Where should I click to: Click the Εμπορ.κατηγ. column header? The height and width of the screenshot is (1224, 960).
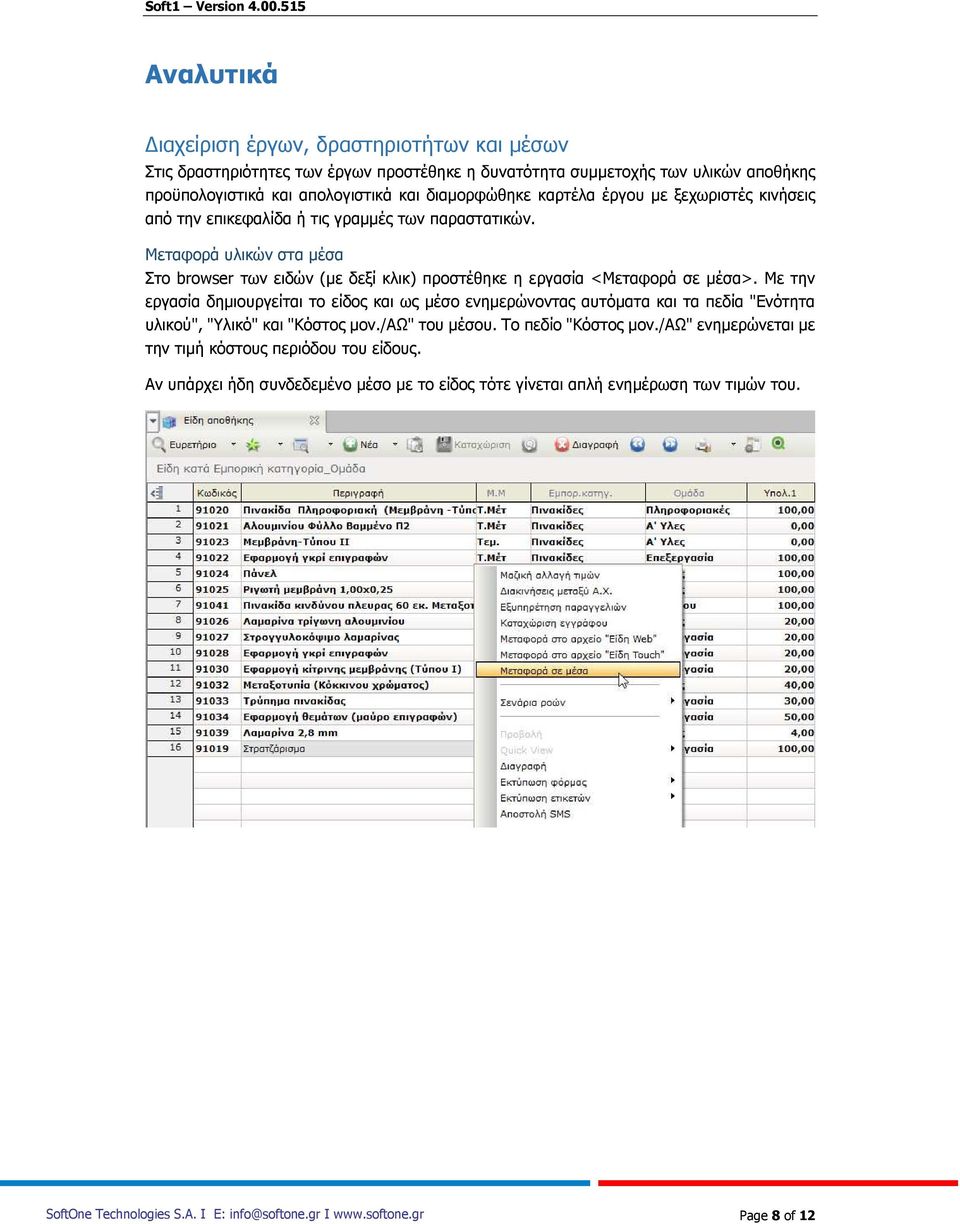point(587,493)
